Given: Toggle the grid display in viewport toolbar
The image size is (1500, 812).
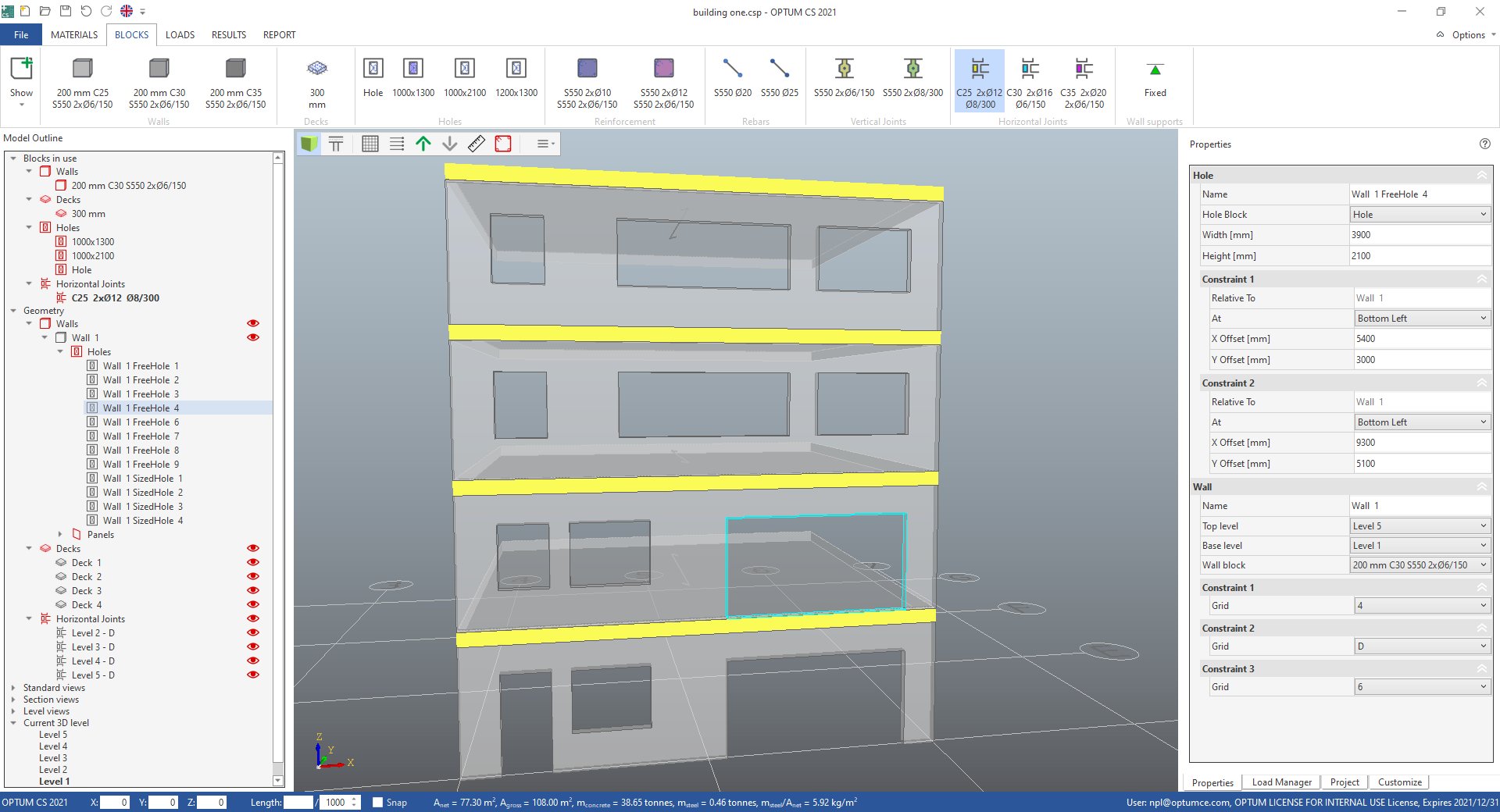Looking at the screenshot, I should coord(370,144).
